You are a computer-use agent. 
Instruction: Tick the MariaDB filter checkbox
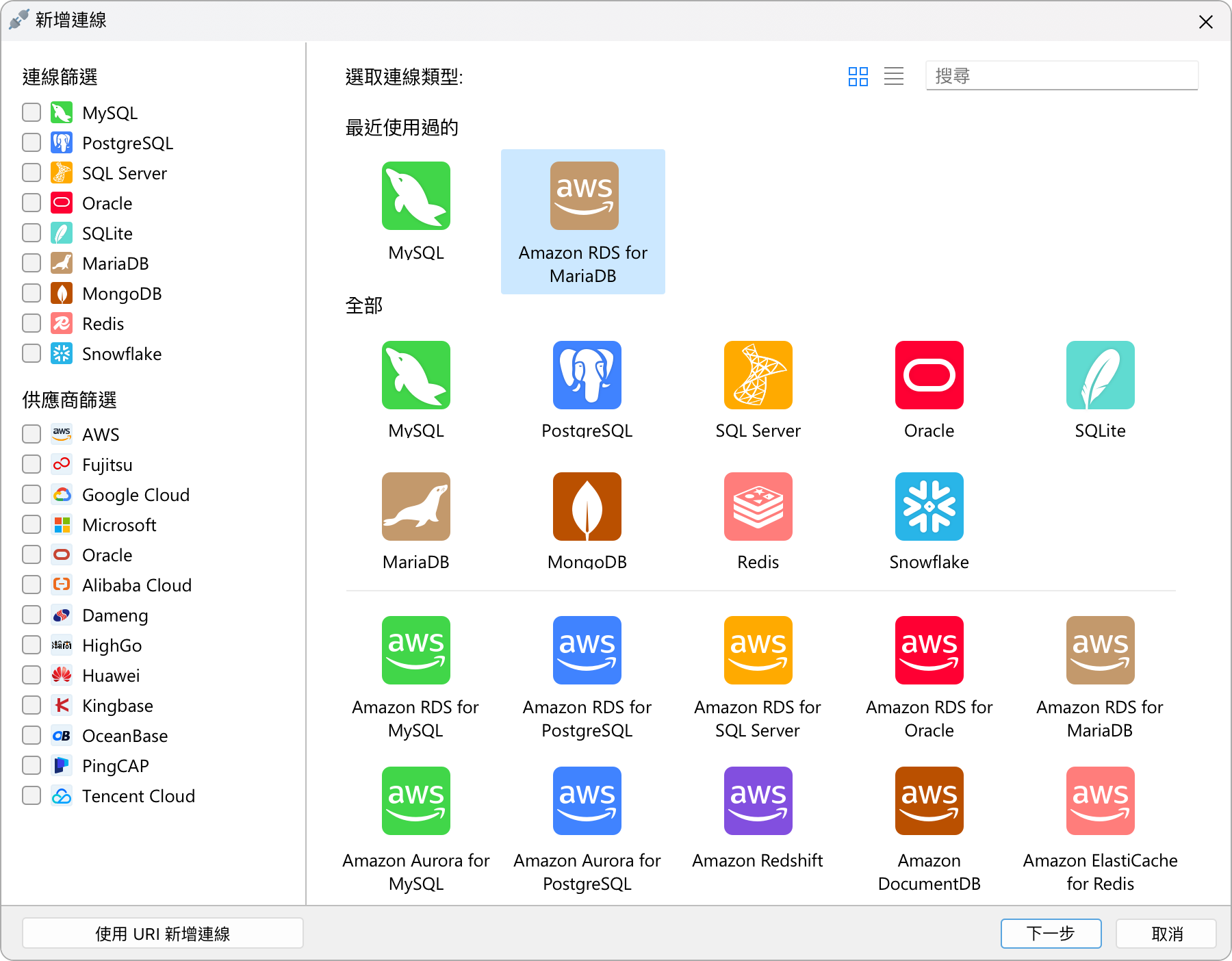[x=31, y=263]
